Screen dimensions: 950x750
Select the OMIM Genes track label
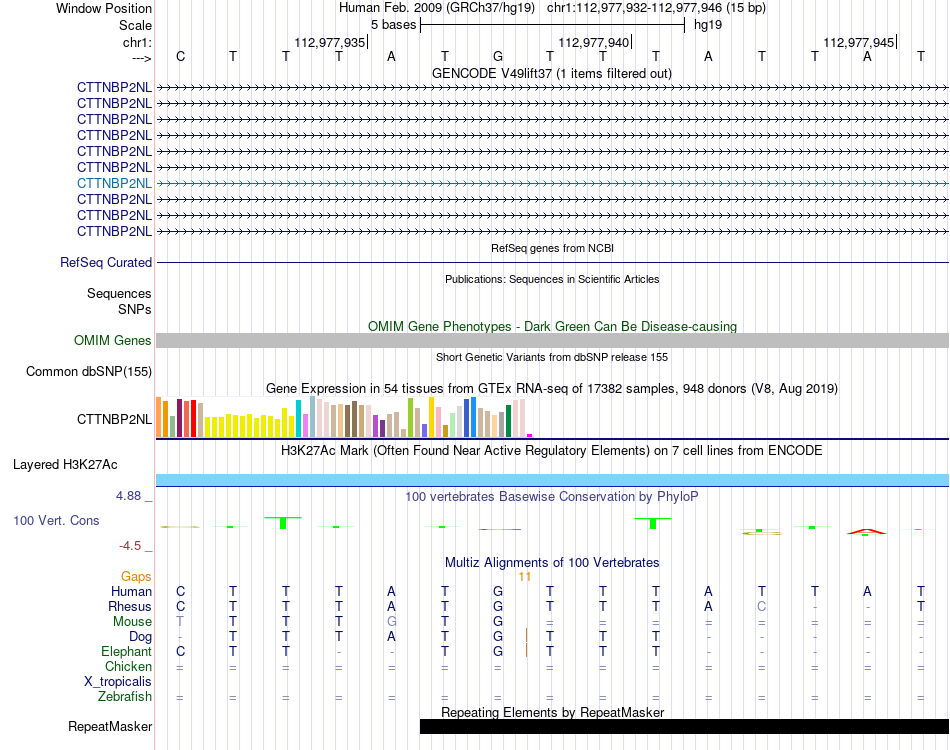[112, 340]
